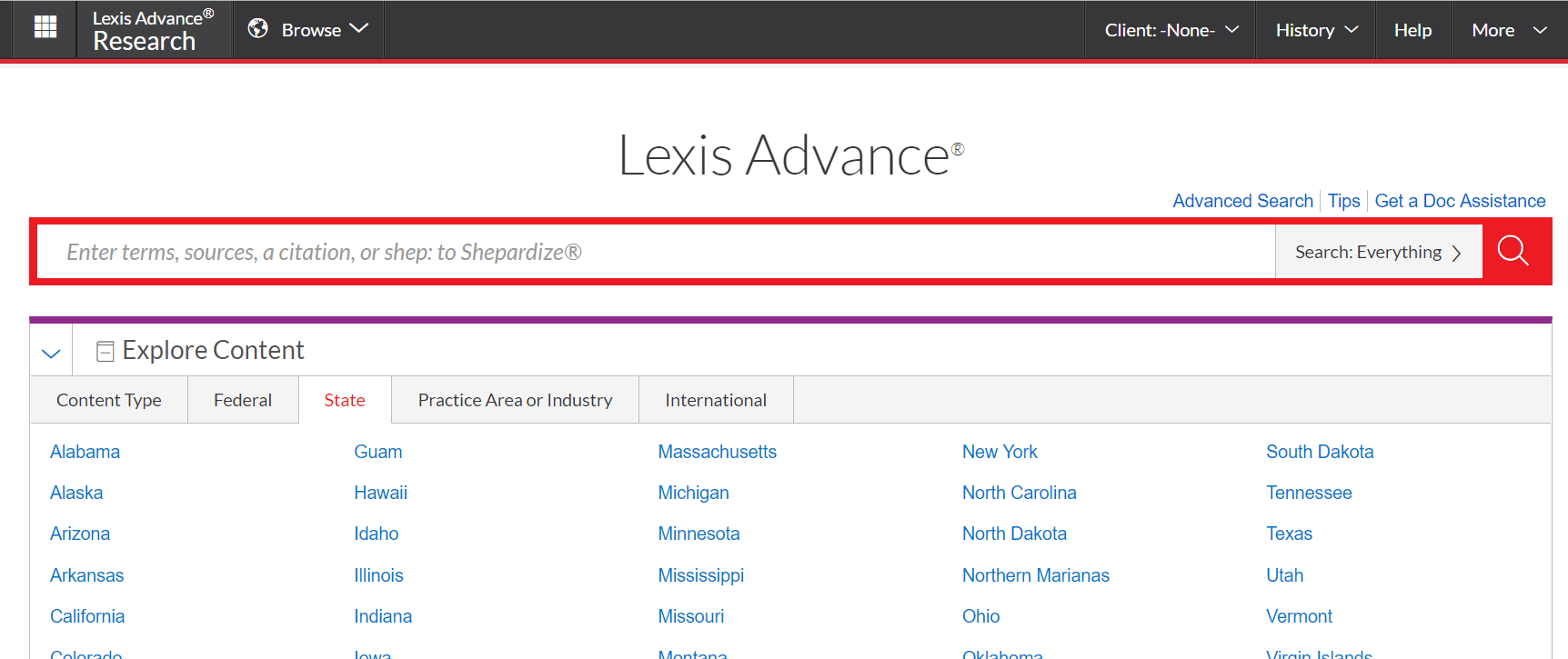Open the Indiana state link

(x=383, y=616)
